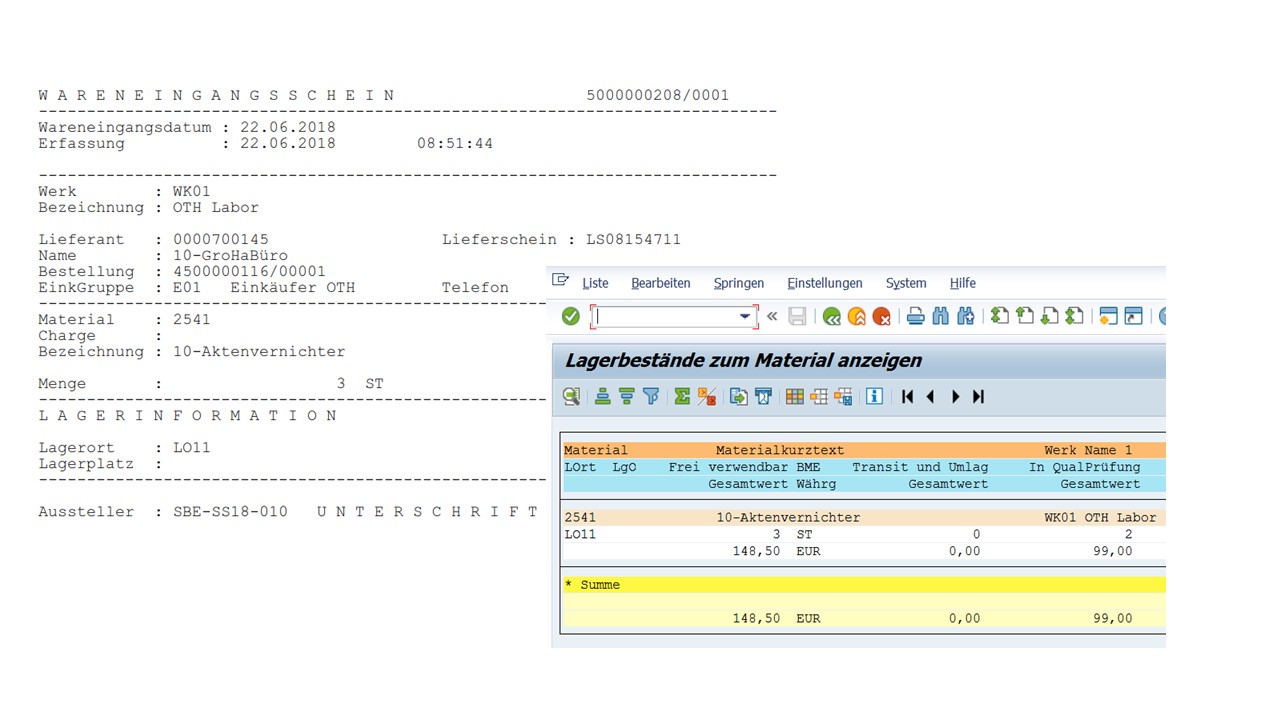
Task: Click the Sum (sigma) icon
Action: pyautogui.click(x=682, y=397)
